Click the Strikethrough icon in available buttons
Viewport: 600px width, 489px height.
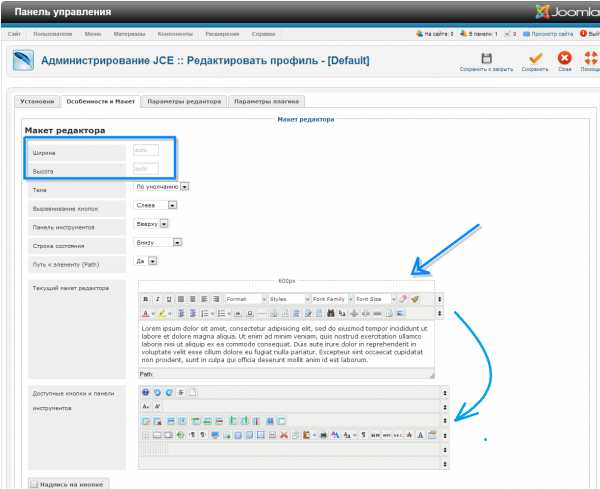pyautogui.click(x=181, y=392)
